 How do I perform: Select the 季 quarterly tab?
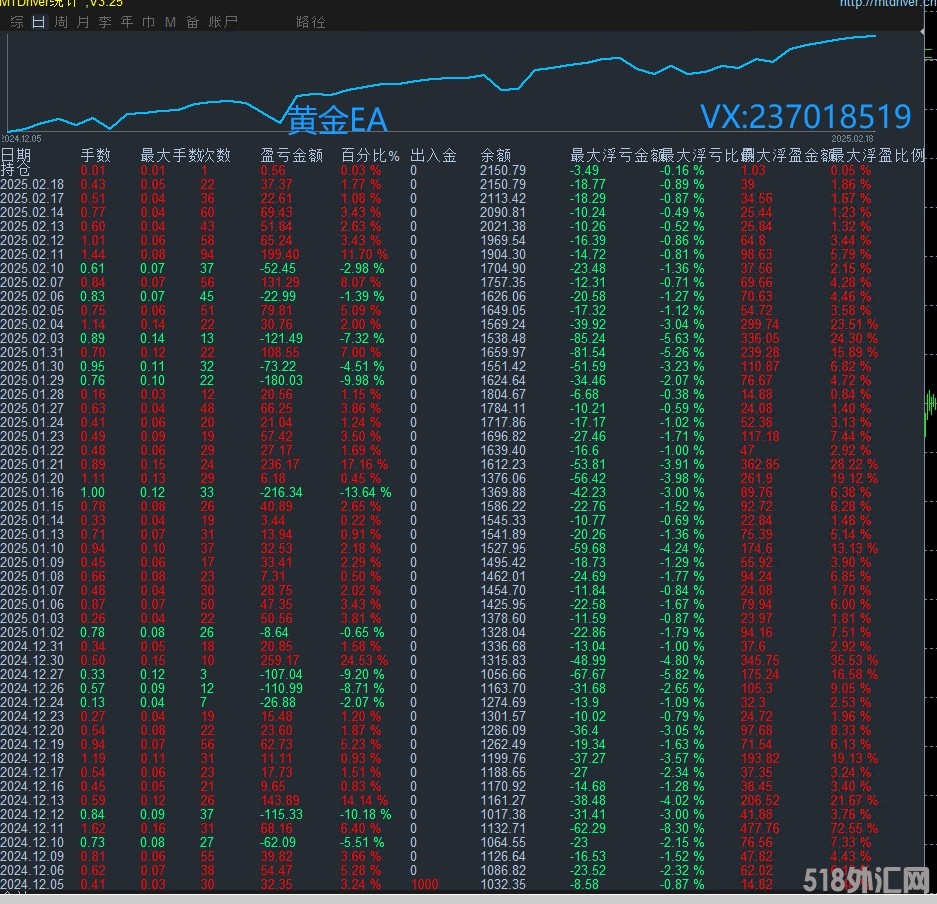[x=104, y=22]
